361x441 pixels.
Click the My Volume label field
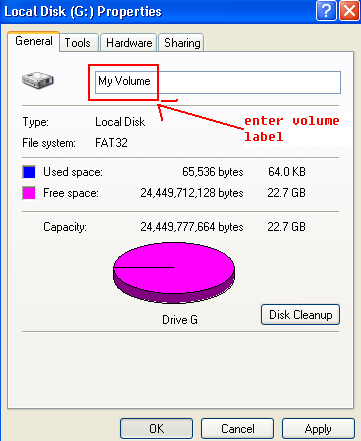[218, 82]
